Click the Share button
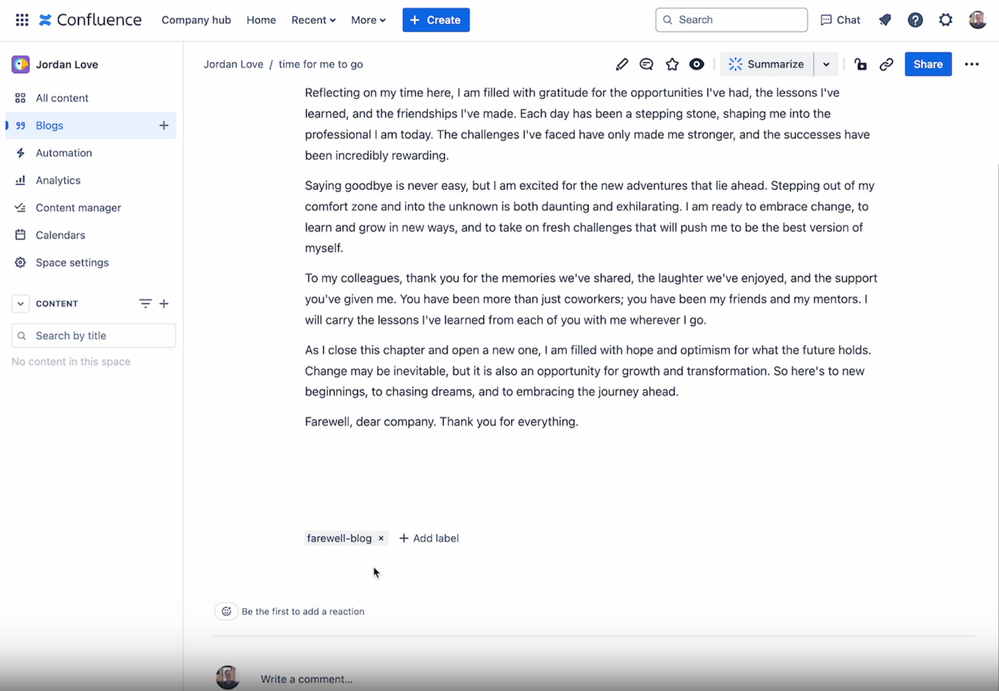The image size is (999, 691). click(x=927, y=63)
